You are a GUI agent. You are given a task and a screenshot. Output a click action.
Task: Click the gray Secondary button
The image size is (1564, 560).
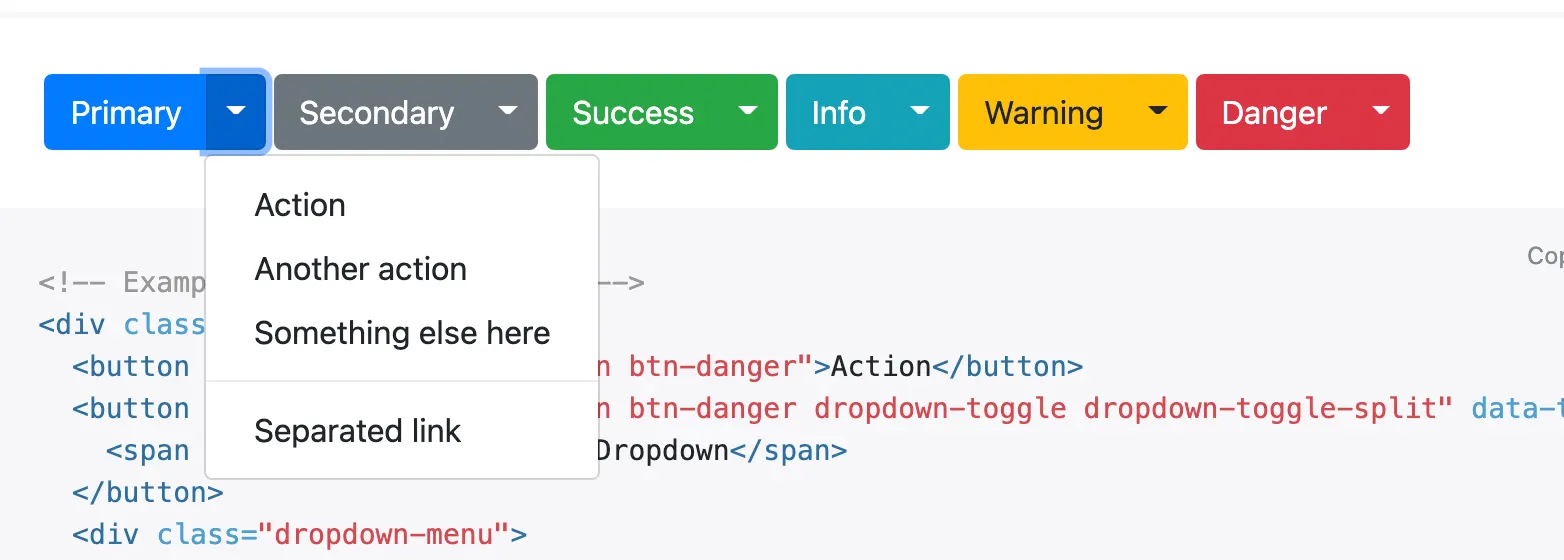(376, 112)
